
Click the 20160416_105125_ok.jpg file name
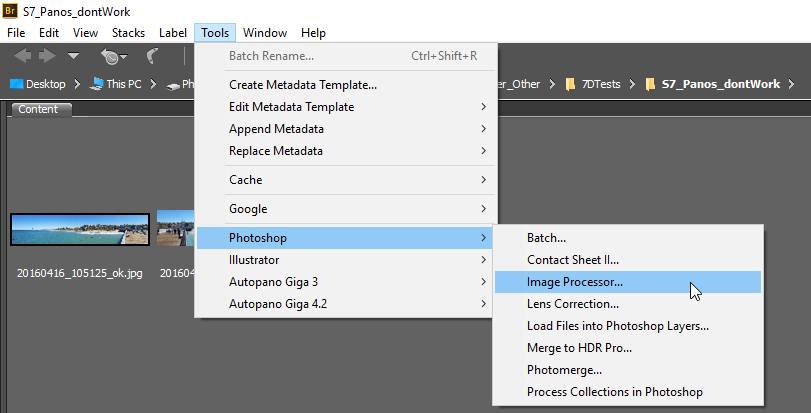[x=80, y=273]
